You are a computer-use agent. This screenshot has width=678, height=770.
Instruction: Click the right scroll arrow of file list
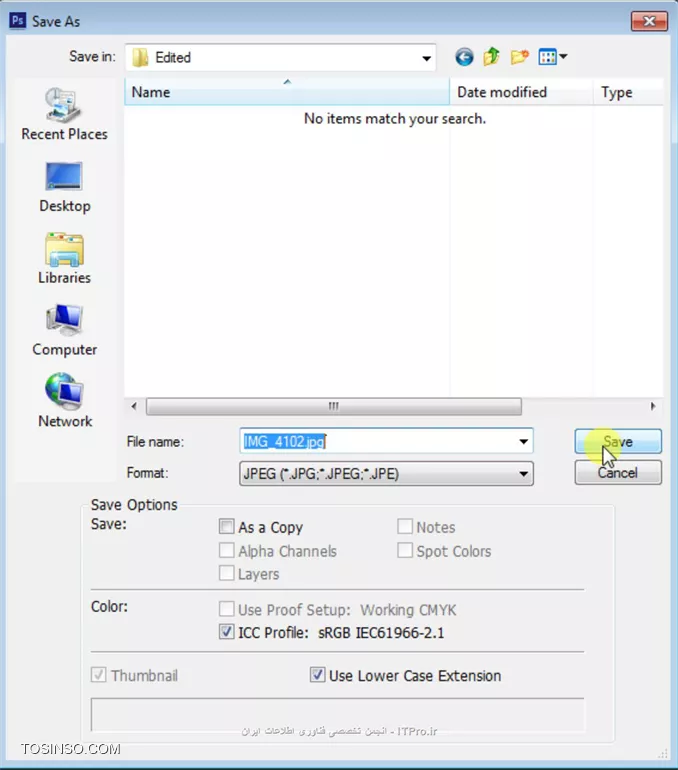(653, 406)
